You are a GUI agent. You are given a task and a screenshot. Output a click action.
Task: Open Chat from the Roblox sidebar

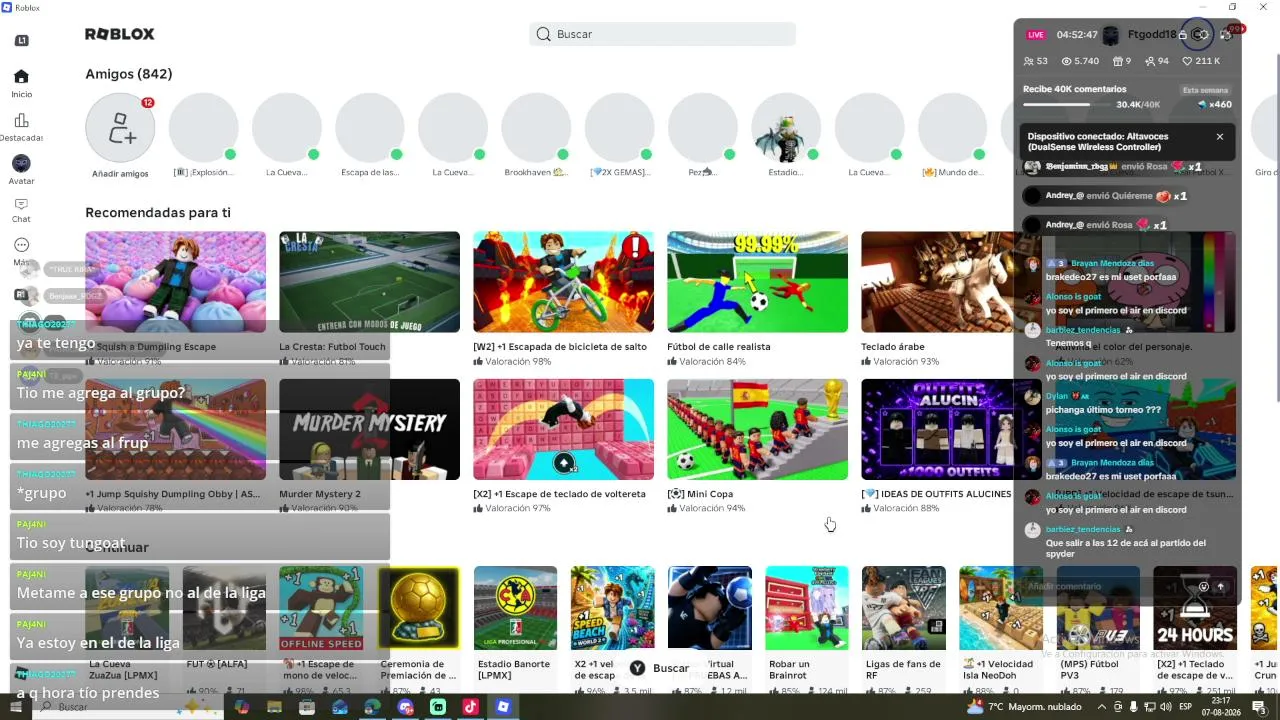click(21, 205)
